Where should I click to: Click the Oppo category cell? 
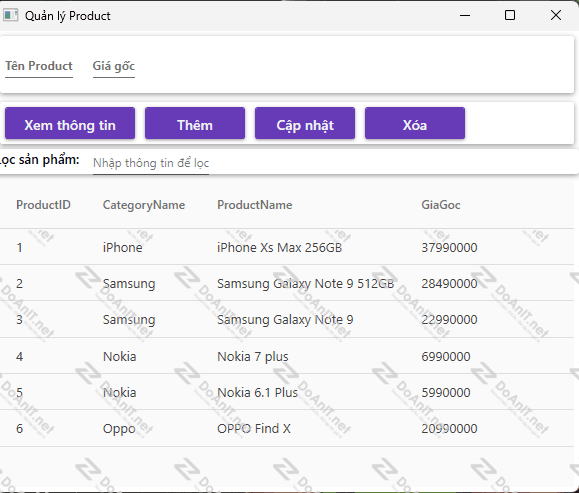[119, 429]
